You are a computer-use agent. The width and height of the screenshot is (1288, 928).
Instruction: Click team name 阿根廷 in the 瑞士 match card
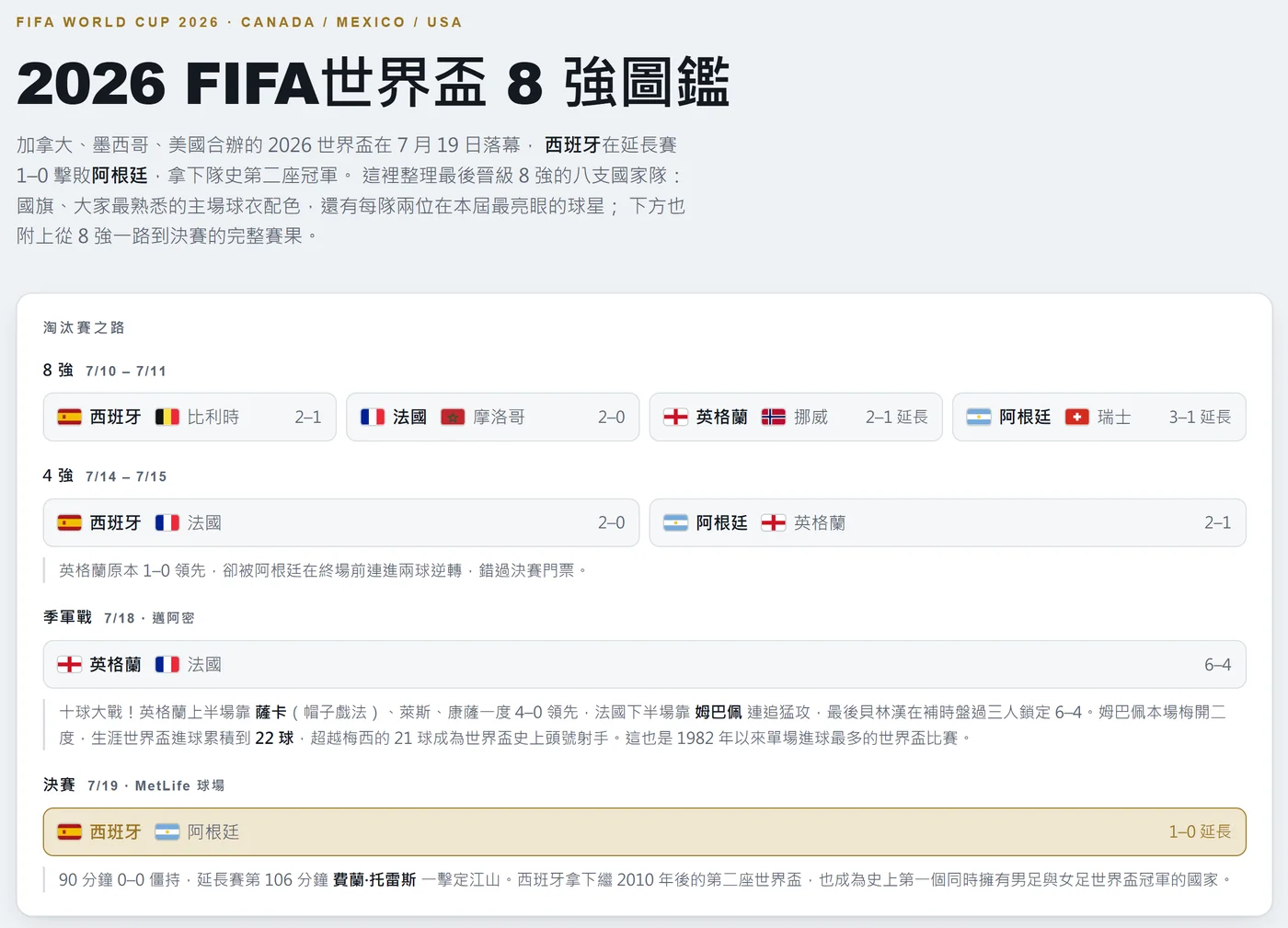(x=1025, y=417)
